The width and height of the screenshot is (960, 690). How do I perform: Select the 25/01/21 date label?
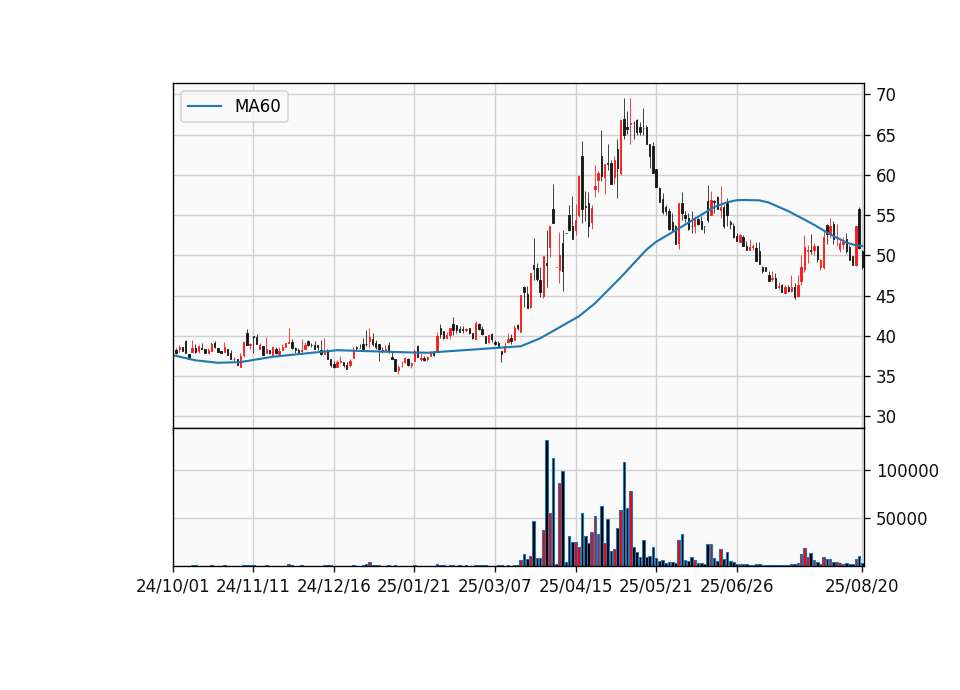[x=414, y=586]
